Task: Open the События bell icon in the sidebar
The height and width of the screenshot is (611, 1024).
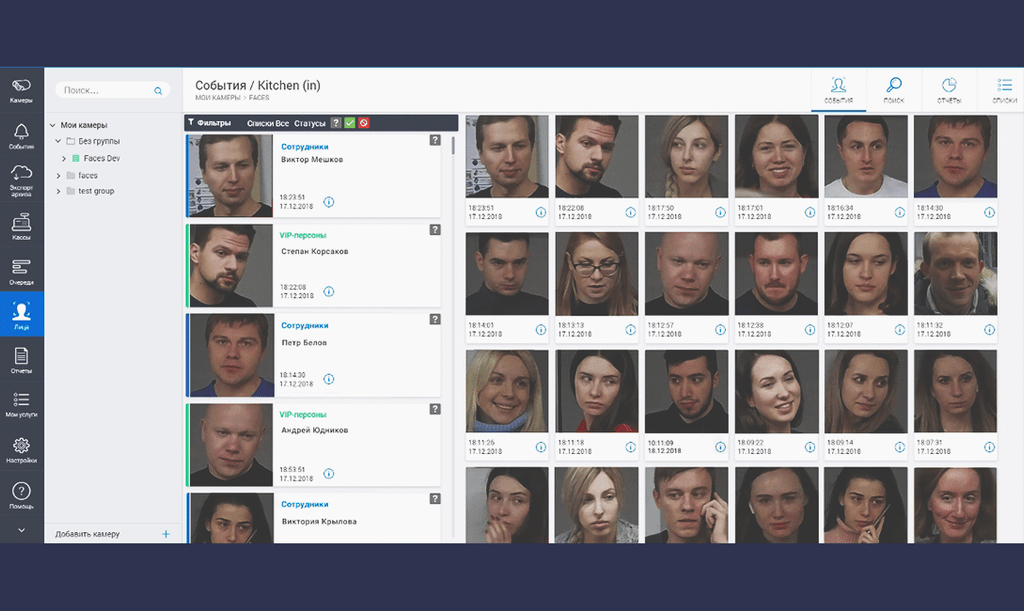Action: coord(22,136)
